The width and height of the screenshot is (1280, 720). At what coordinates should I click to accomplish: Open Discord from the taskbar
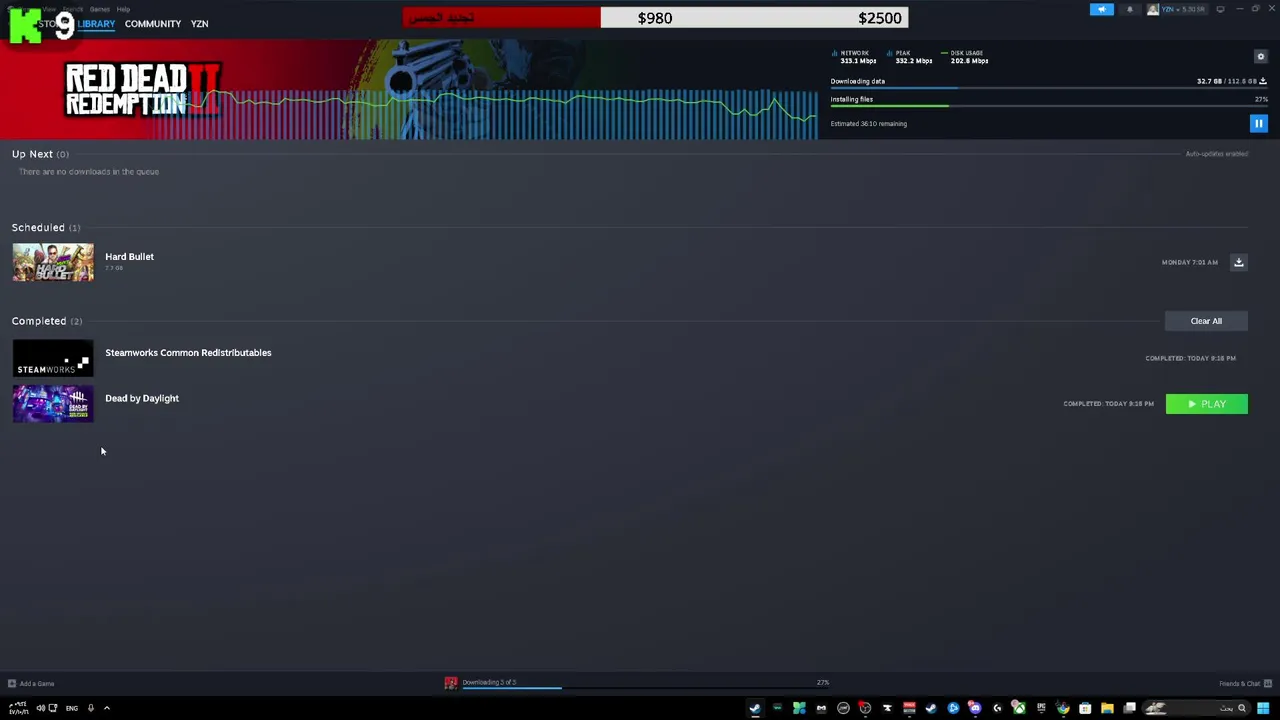tap(975, 708)
